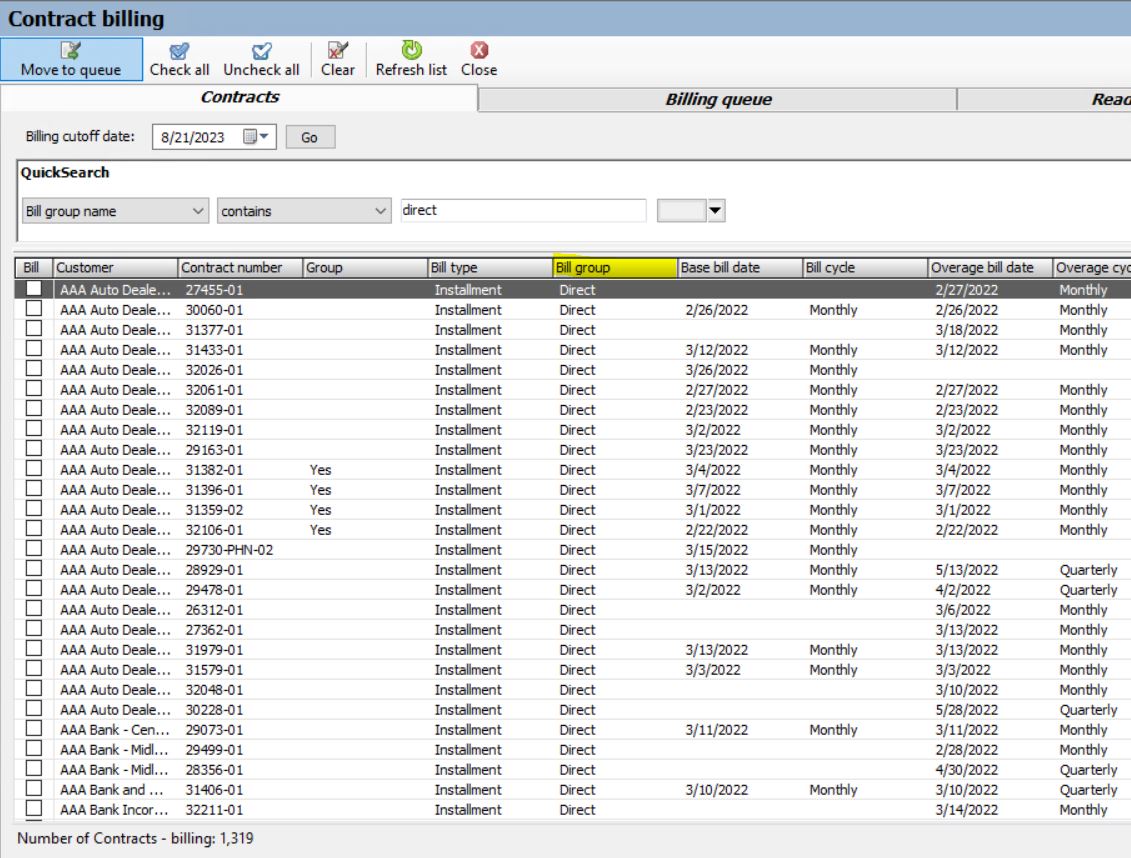Click the Billing cutoff date field
The width and height of the screenshot is (1131, 858).
pos(214,137)
